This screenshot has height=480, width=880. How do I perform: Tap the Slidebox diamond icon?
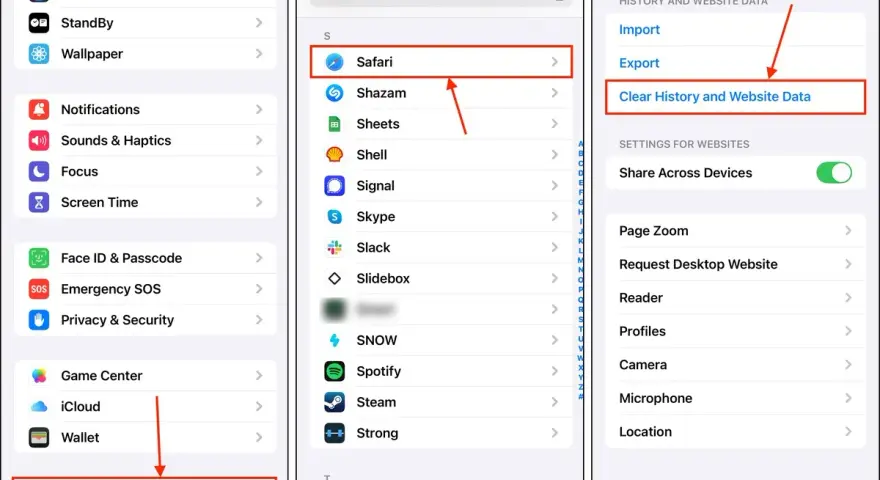tap(334, 278)
